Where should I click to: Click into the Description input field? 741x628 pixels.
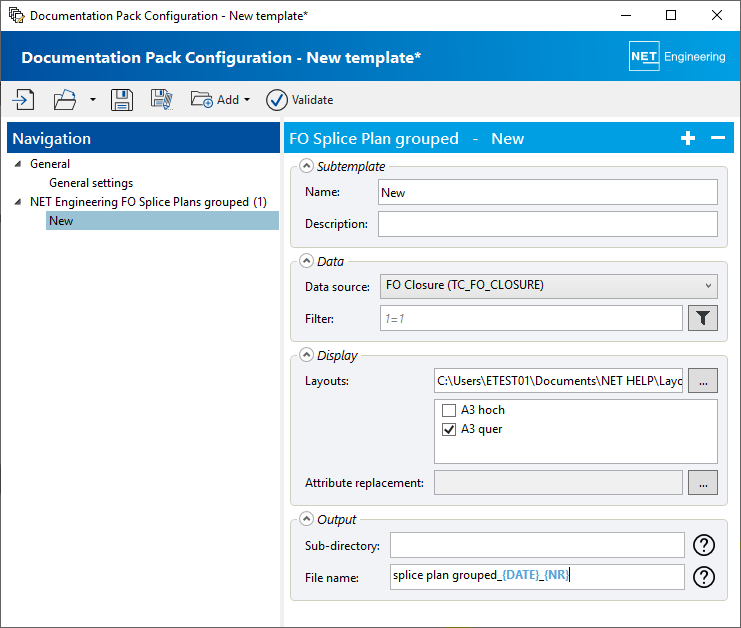pos(547,224)
